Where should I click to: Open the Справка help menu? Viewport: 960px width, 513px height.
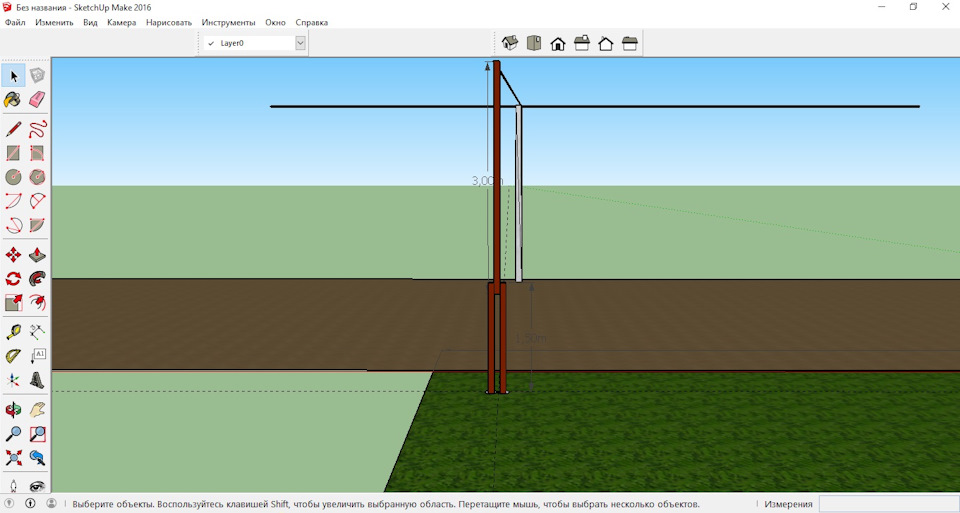coord(312,22)
